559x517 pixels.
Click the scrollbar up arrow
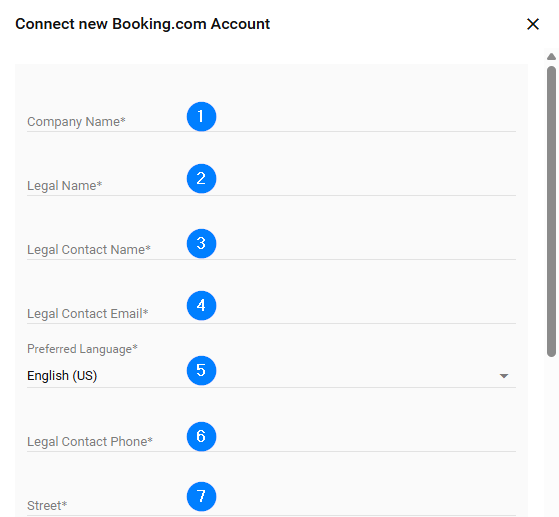click(x=551, y=56)
